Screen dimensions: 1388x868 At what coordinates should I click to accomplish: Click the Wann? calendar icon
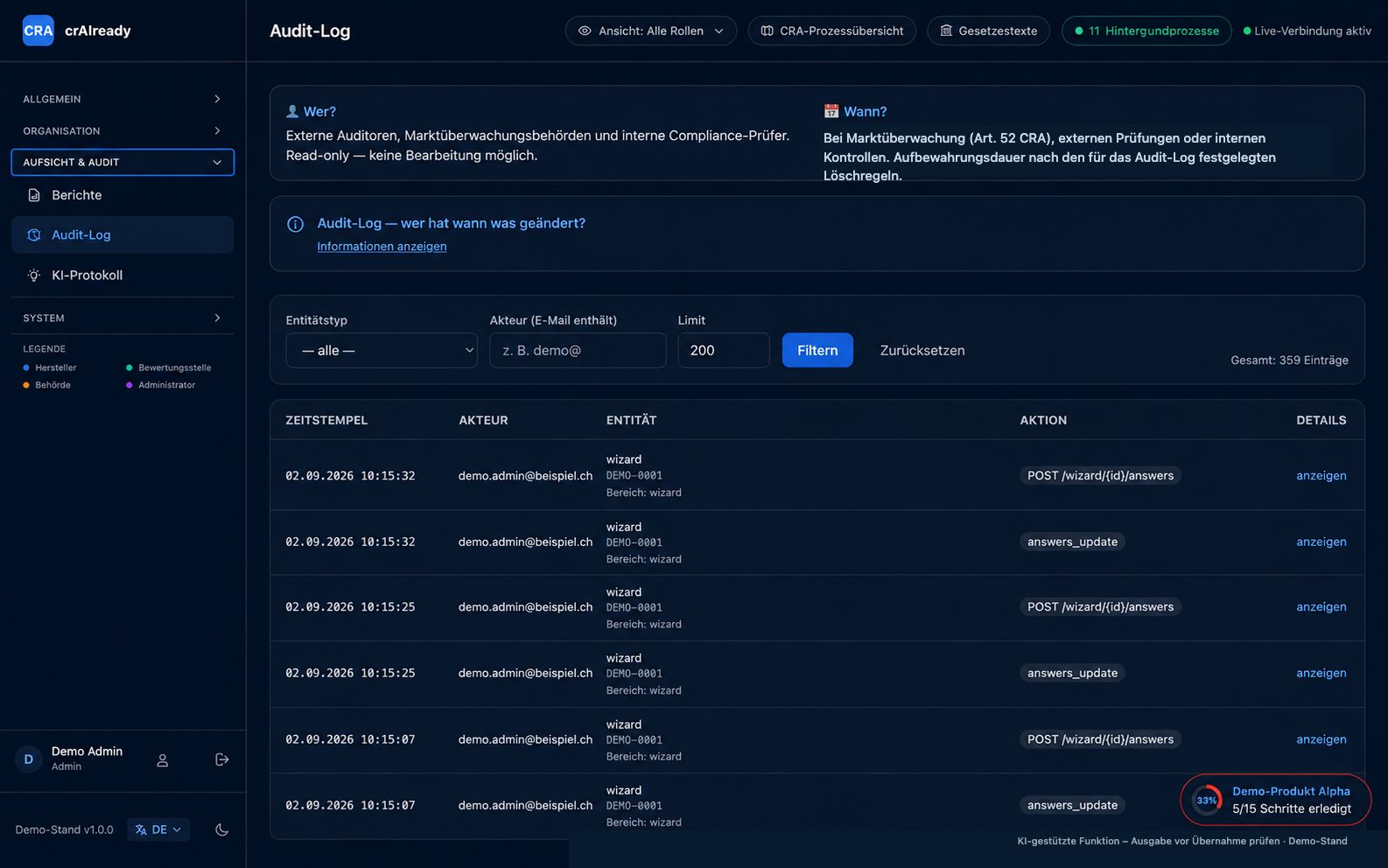(831, 111)
